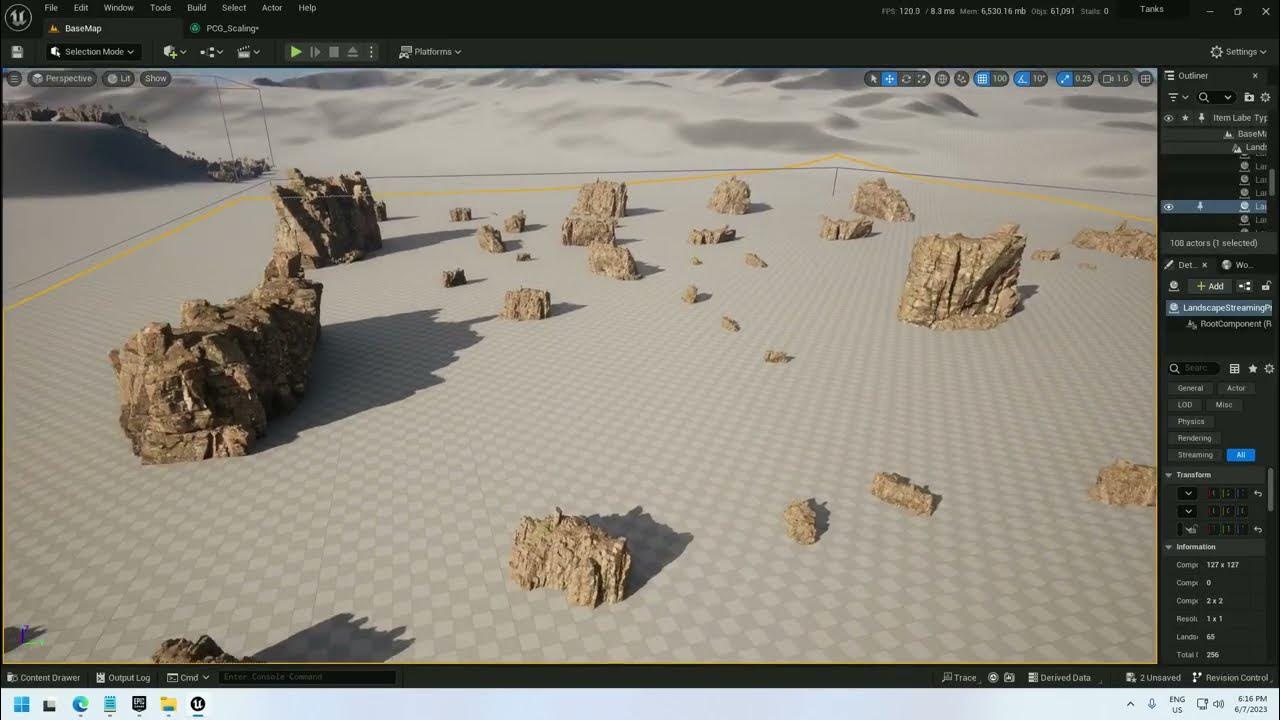Screen dimensions: 1280x720
Task: Open the Platforms dropdown
Action: point(431,52)
